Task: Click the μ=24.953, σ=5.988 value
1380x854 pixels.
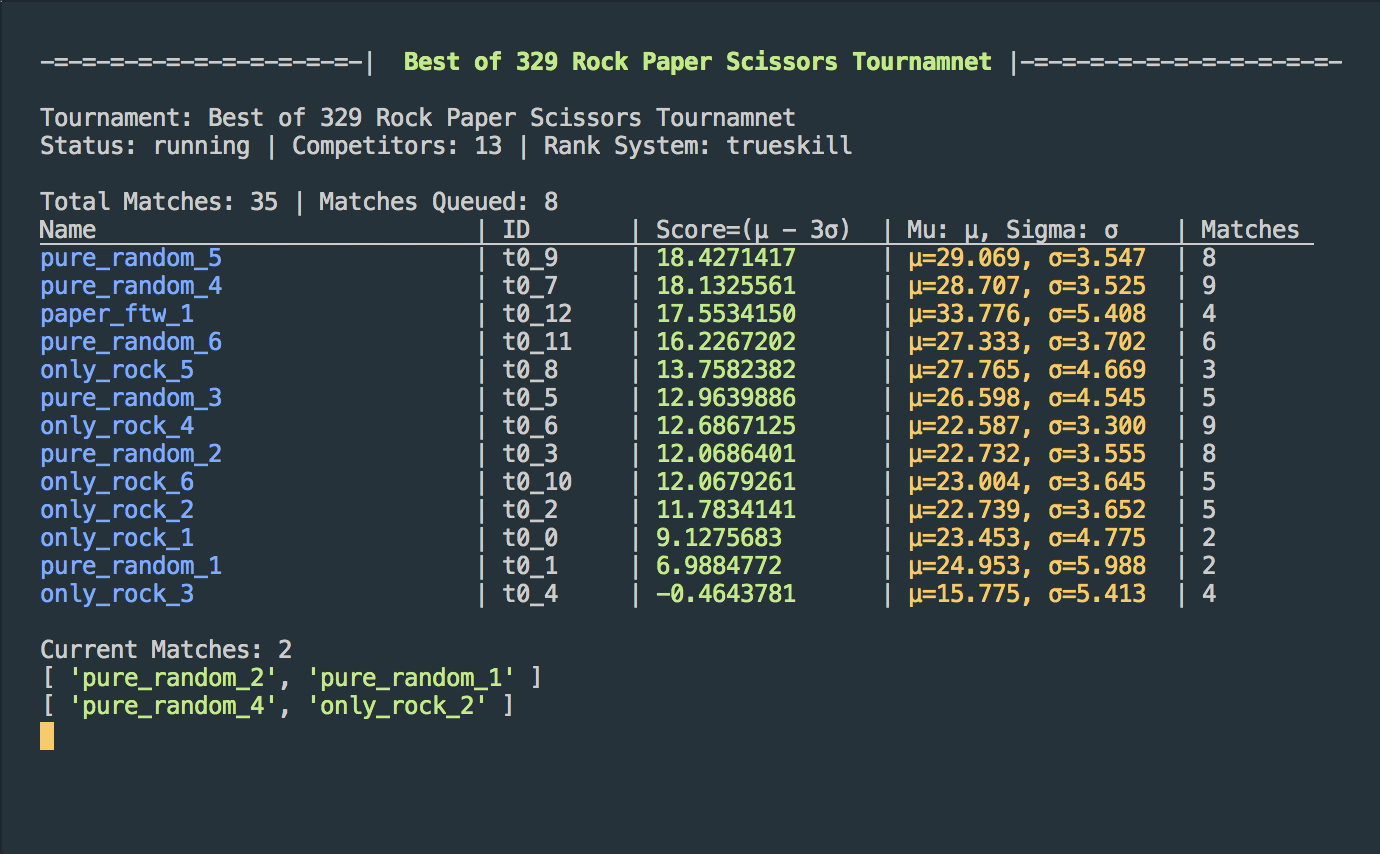Action: 1027,566
